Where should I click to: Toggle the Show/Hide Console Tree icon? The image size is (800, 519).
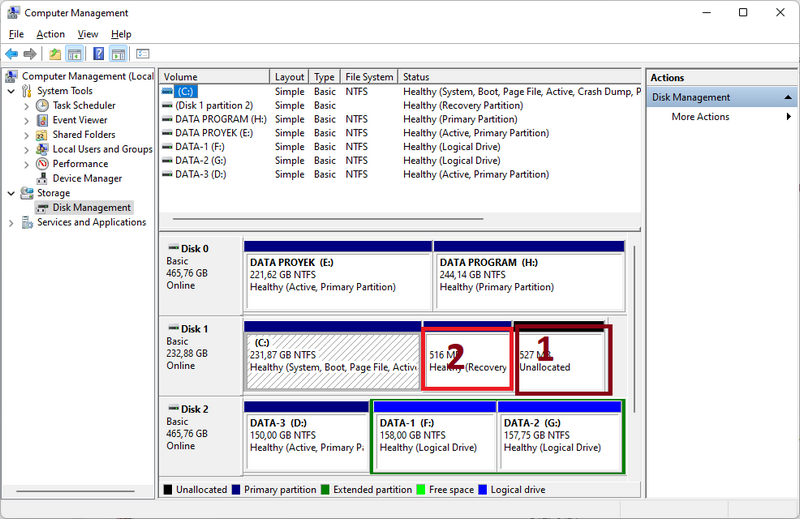click(x=74, y=54)
